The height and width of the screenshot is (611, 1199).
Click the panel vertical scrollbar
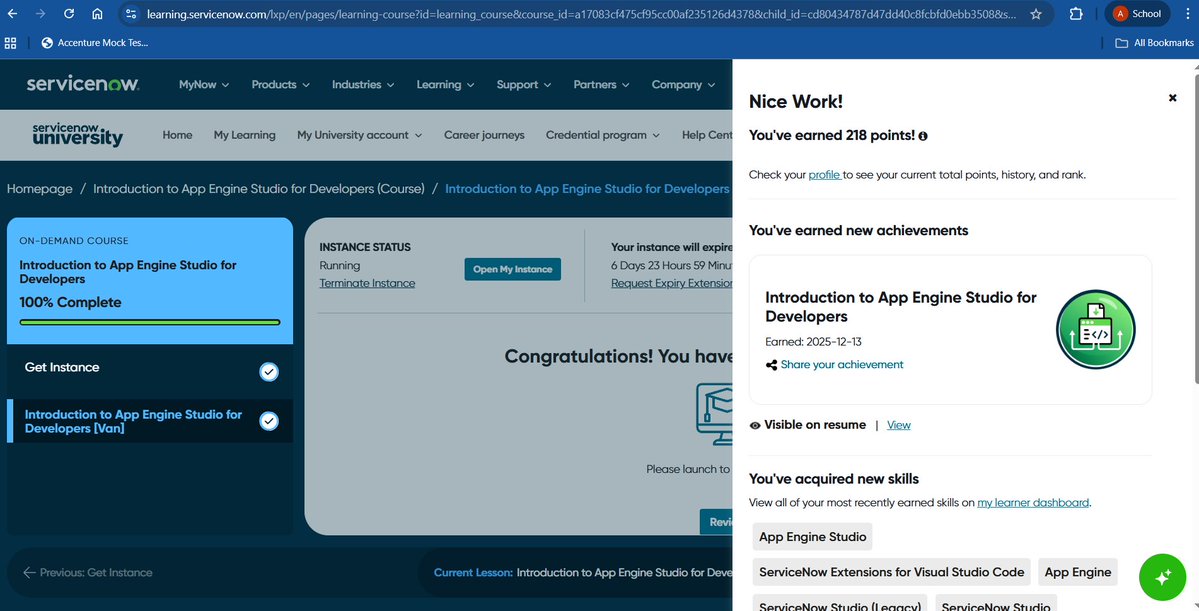[1195, 229]
